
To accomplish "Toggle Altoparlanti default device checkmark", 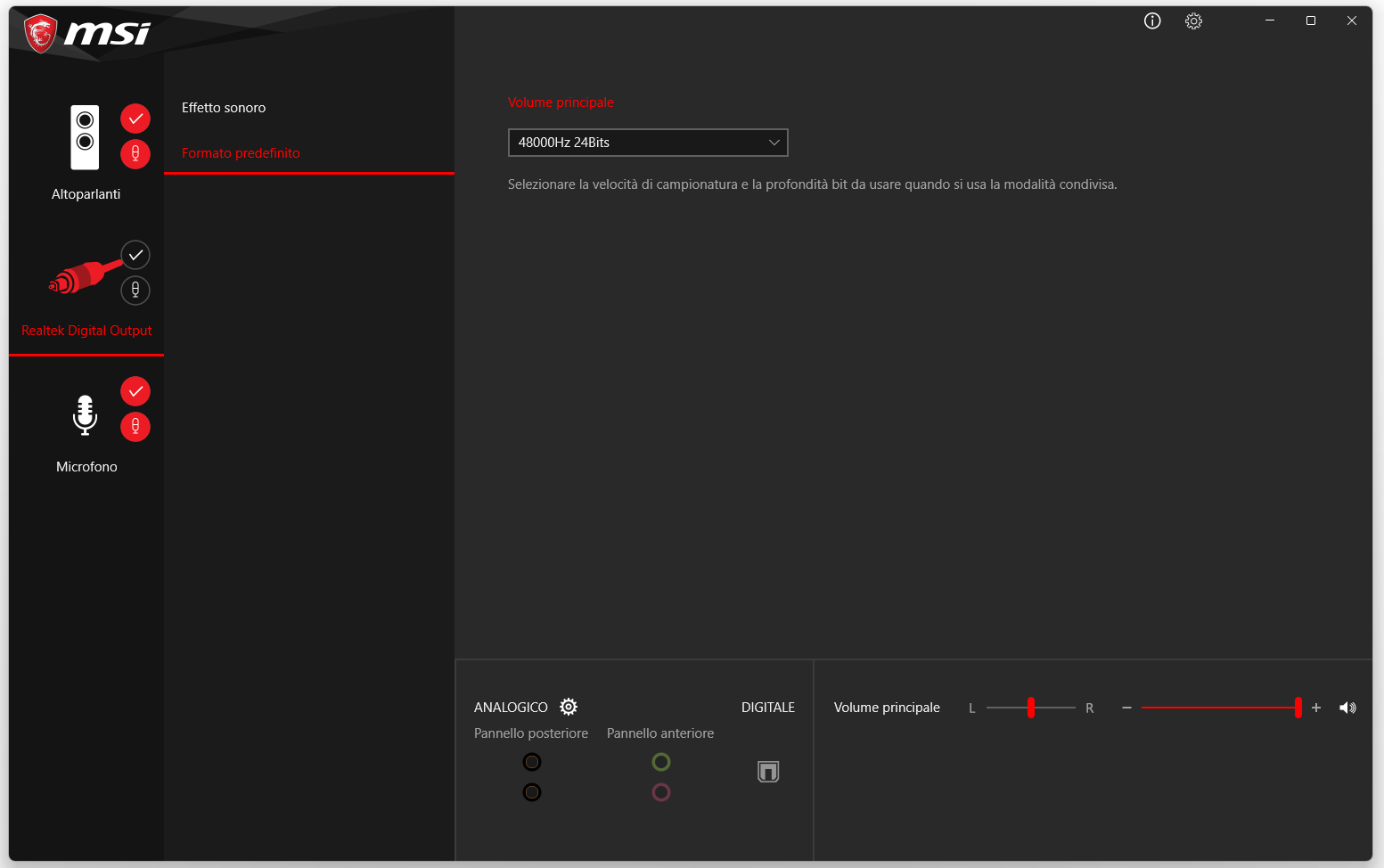I will coord(135,119).
